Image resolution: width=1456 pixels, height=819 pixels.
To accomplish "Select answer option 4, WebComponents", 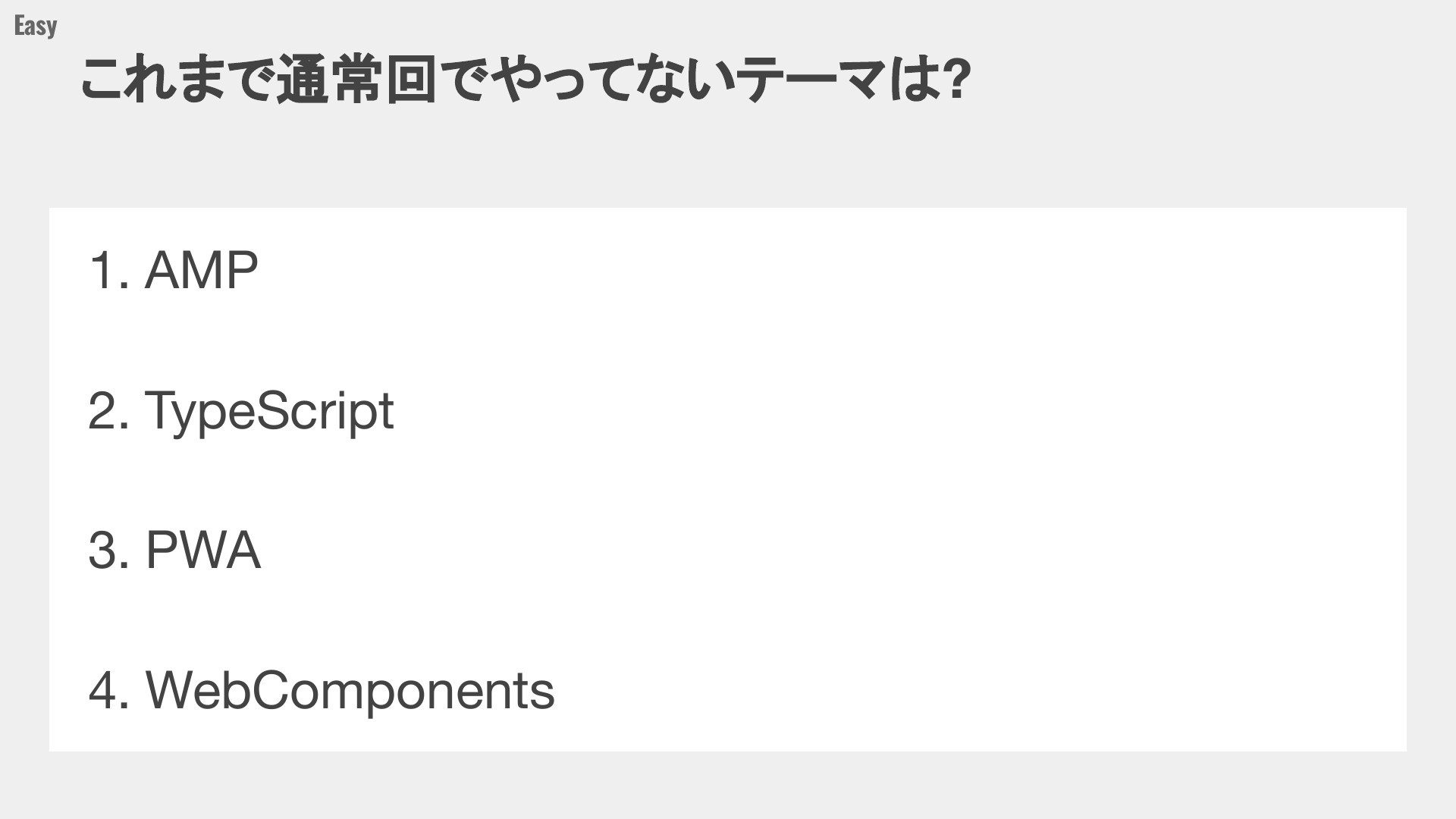I will [322, 691].
